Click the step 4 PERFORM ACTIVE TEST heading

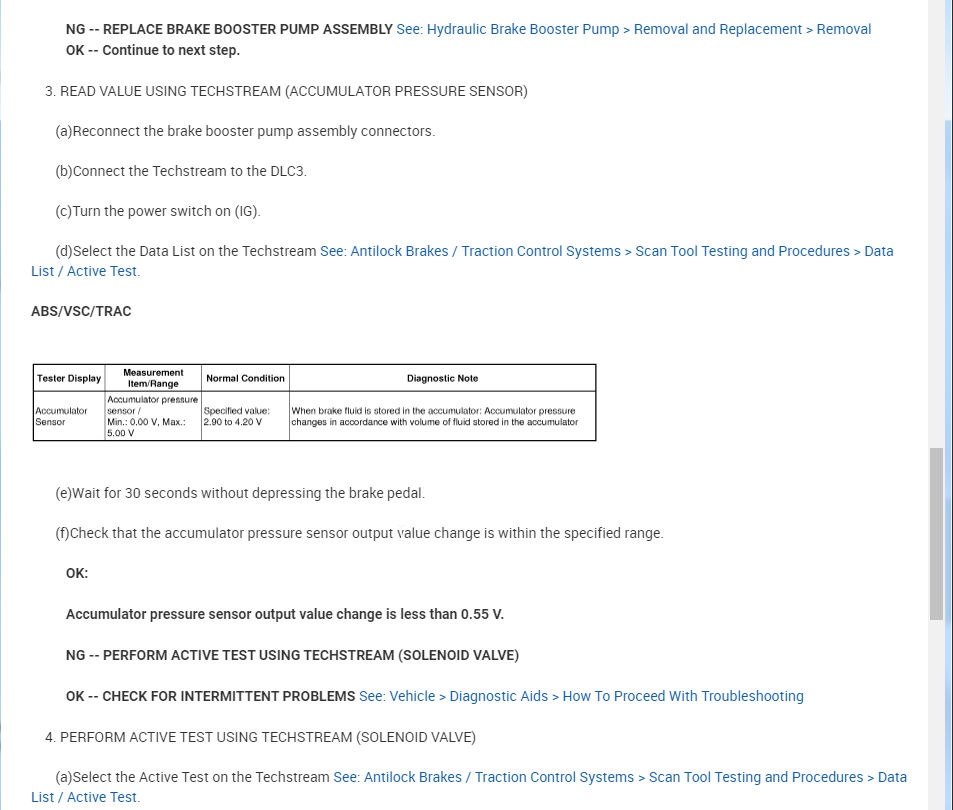pos(260,737)
